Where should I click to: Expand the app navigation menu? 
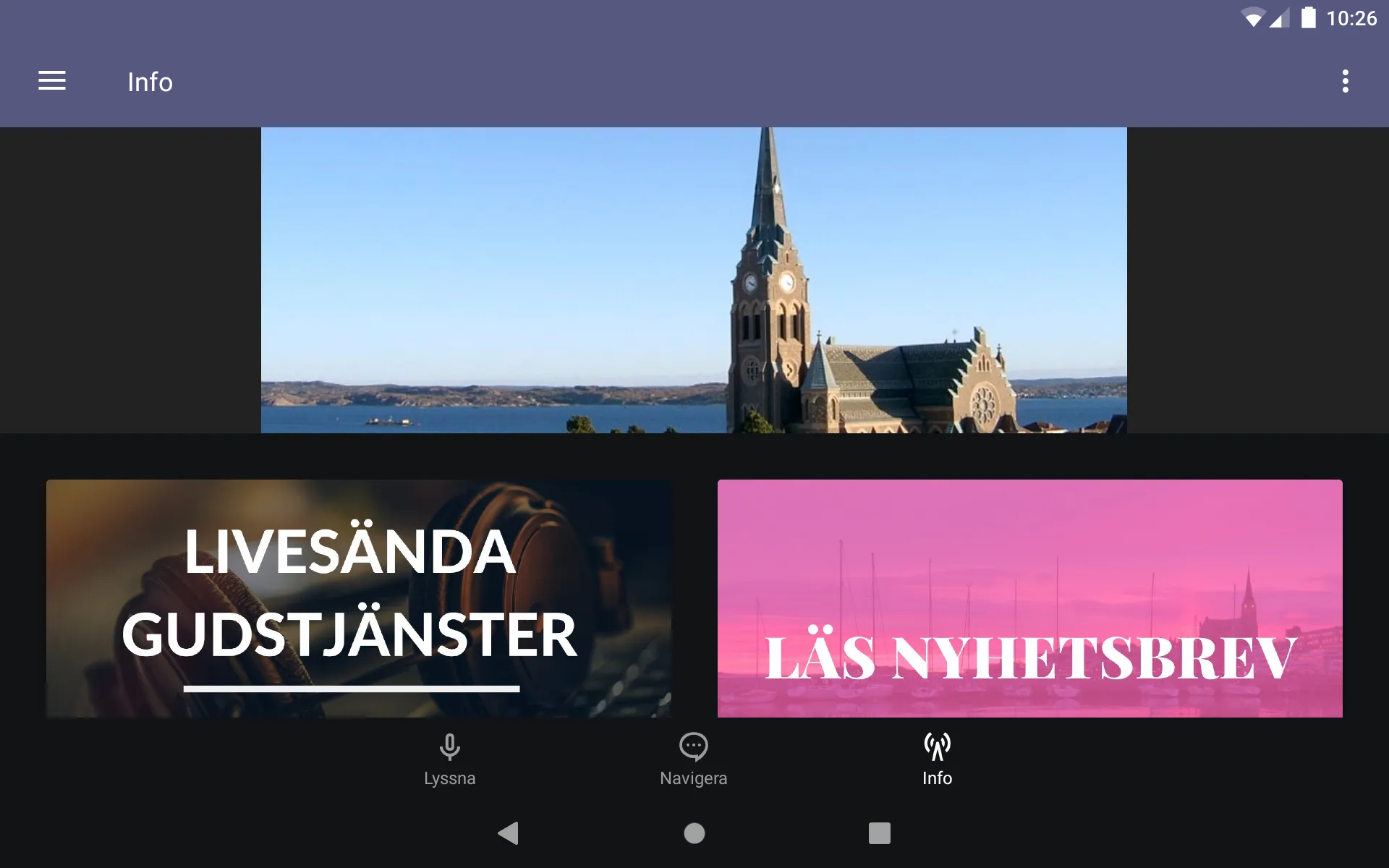51,81
